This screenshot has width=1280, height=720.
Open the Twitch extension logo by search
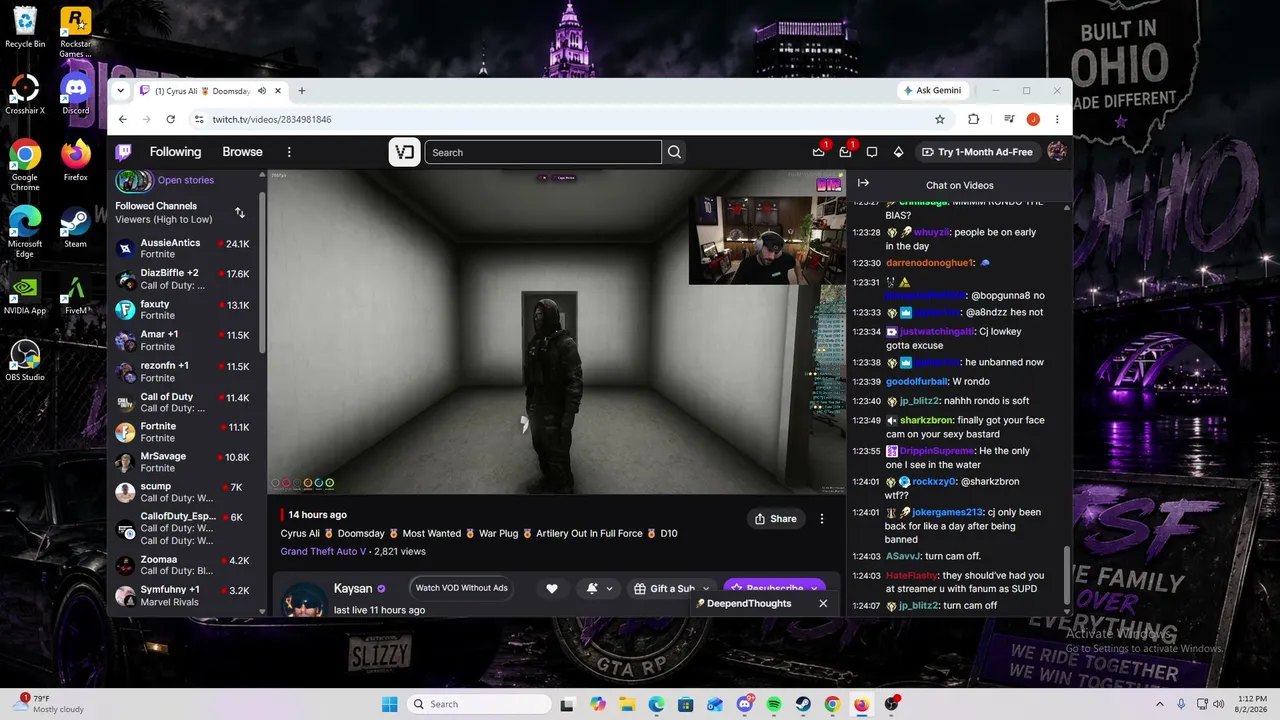(x=404, y=152)
